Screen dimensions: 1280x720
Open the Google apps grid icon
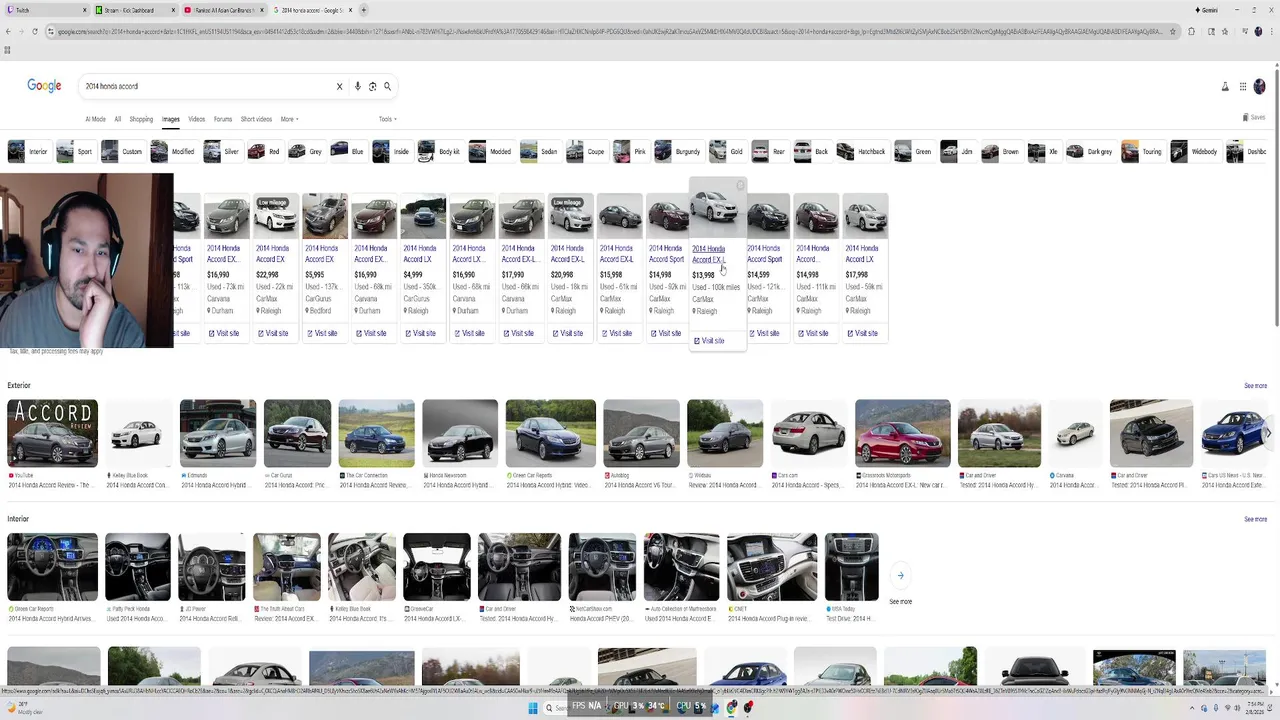[x=1243, y=87]
